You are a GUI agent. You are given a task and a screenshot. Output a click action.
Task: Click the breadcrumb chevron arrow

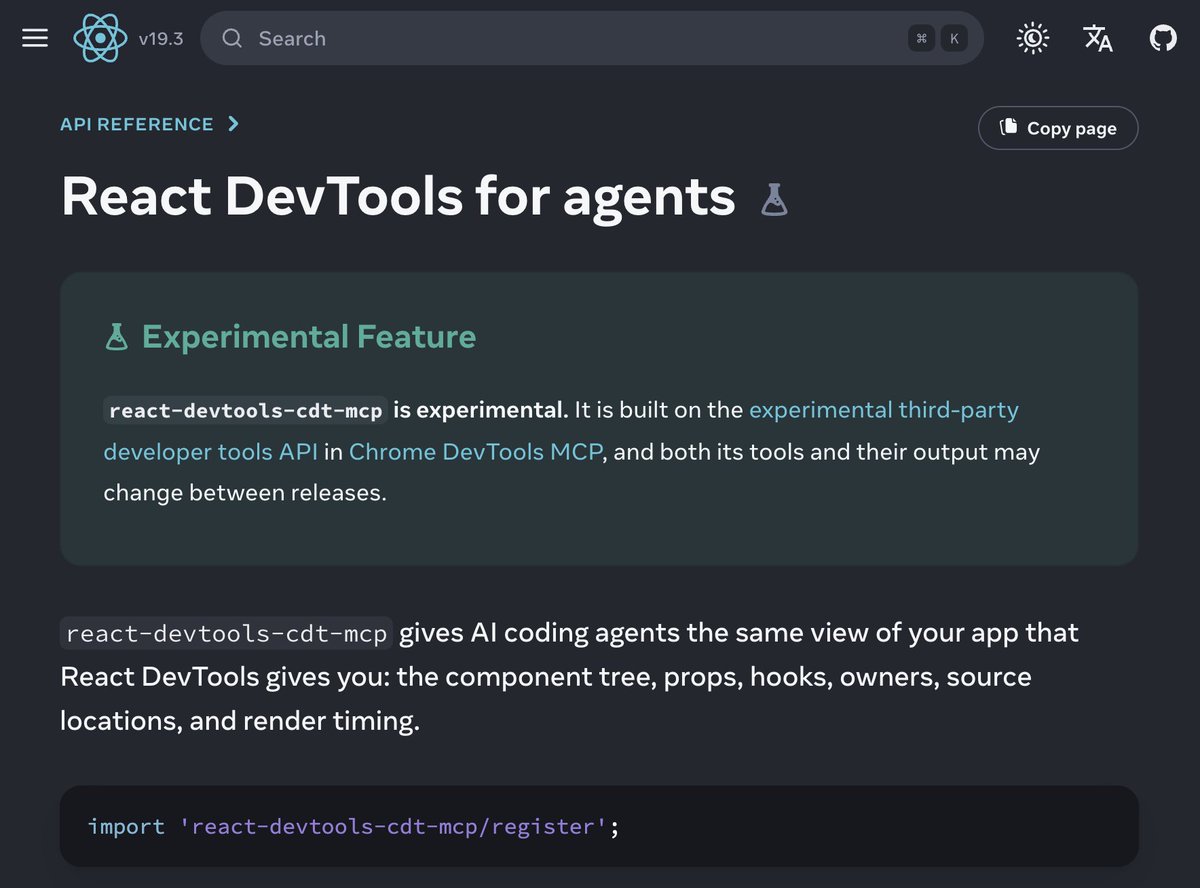pos(233,124)
